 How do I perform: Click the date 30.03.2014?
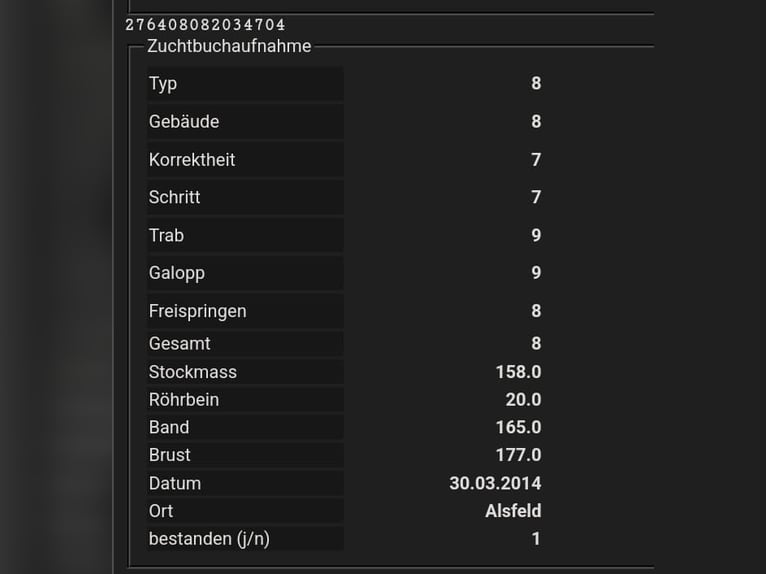point(495,484)
